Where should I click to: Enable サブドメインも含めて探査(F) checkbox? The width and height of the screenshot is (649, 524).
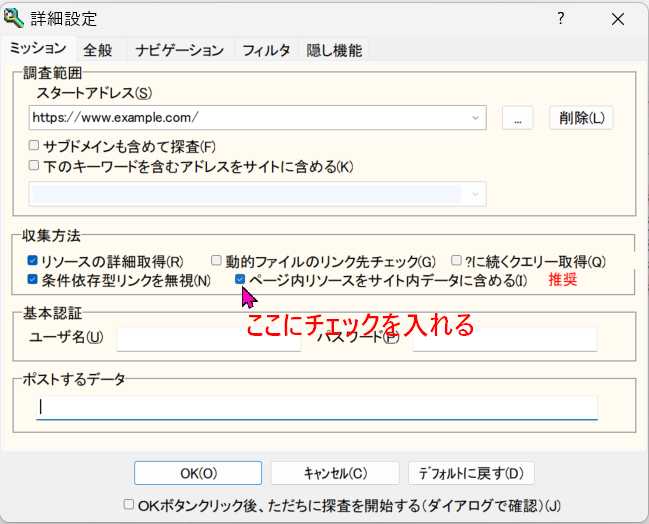pos(34,145)
